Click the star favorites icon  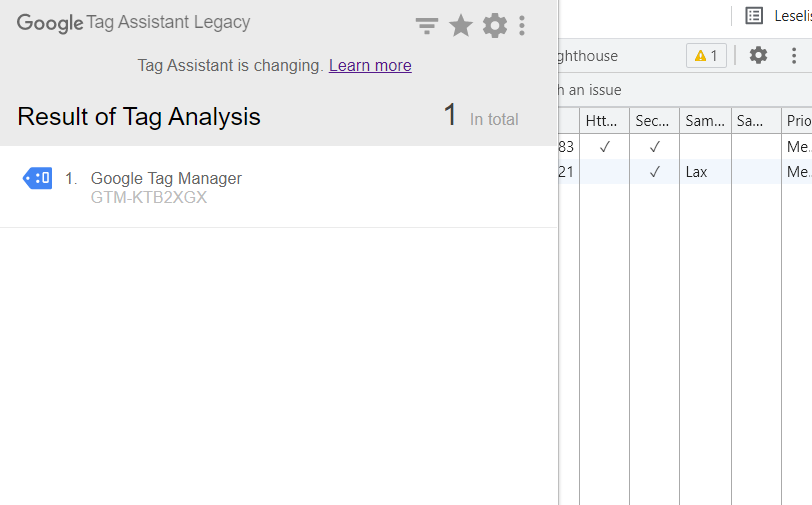point(460,25)
